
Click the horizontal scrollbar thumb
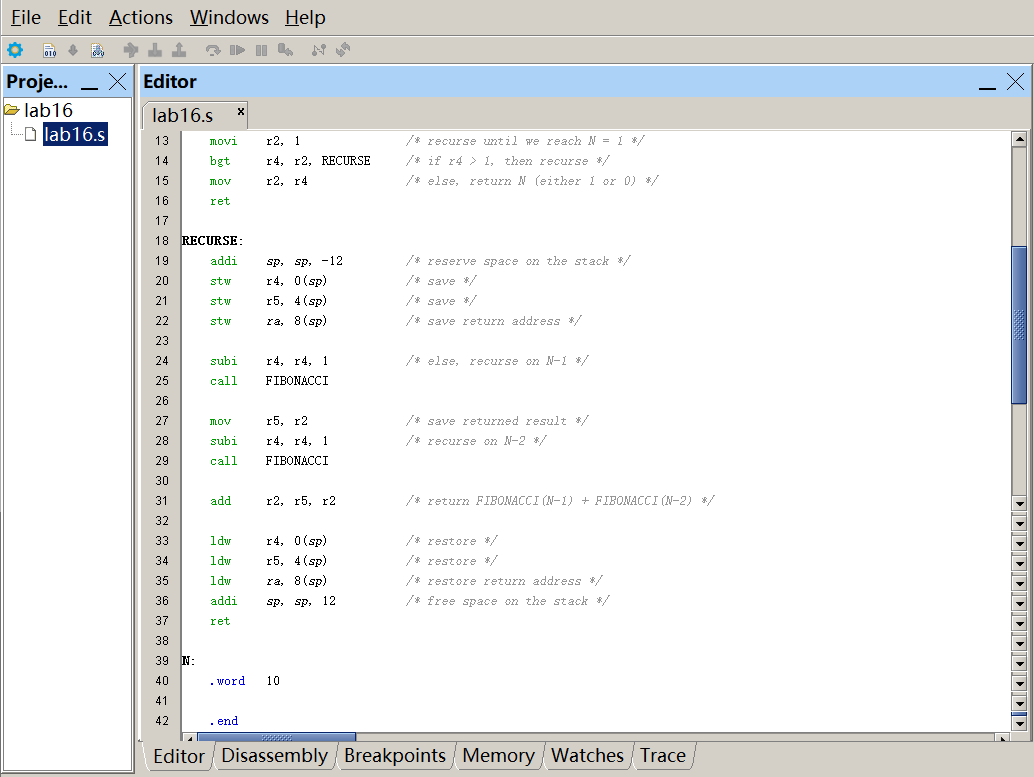(x=276, y=737)
